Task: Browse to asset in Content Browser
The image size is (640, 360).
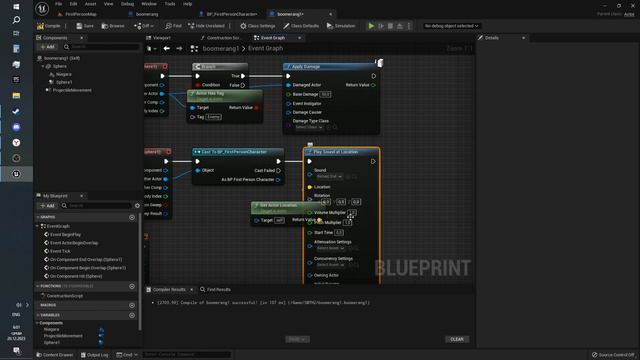Action: pos(113,26)
